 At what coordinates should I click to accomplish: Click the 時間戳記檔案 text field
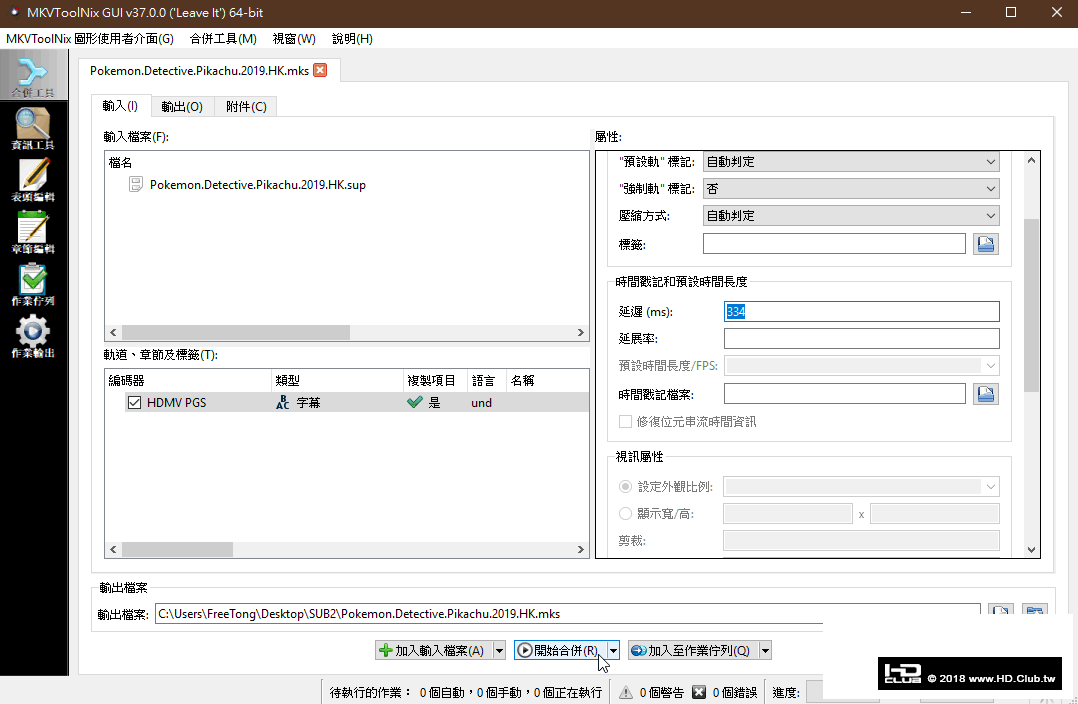(x=845, y=394)
